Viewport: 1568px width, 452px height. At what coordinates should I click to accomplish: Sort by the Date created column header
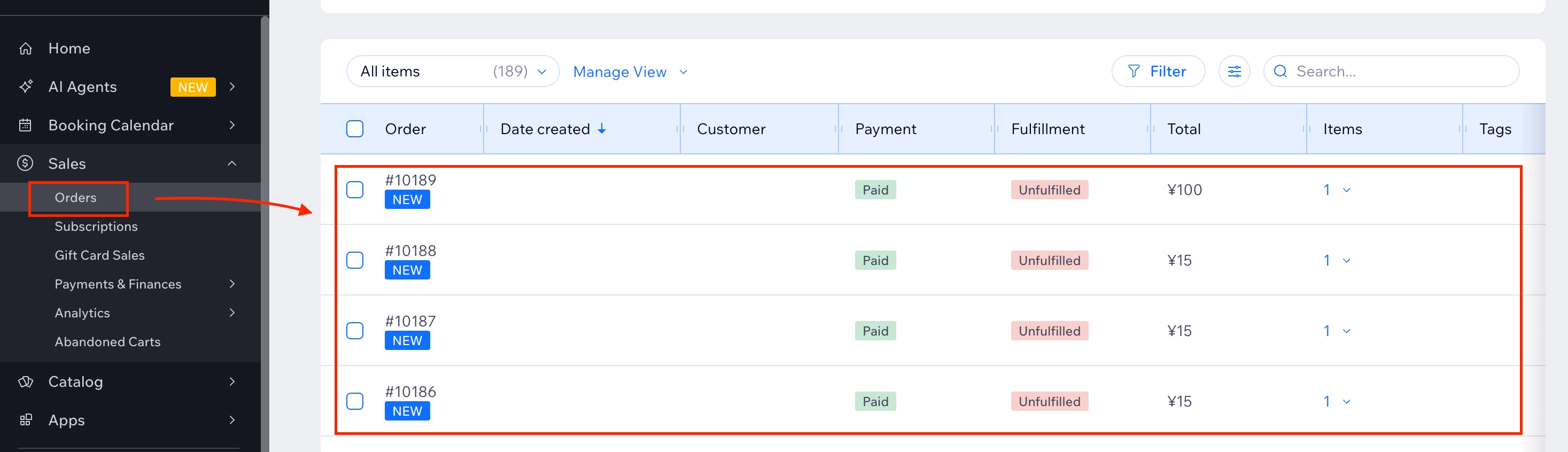(x=546, y=129)
